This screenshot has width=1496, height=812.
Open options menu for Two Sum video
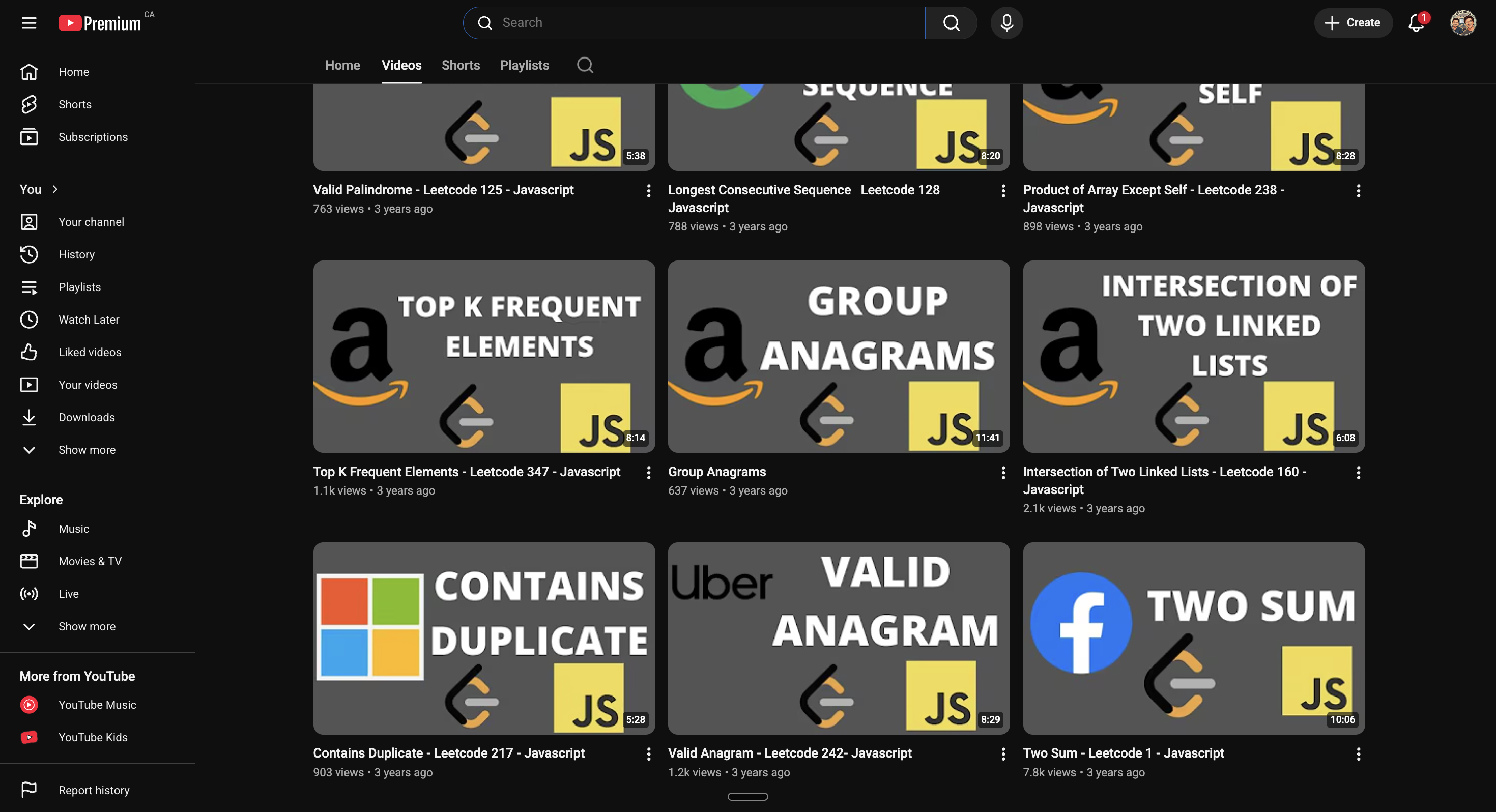click(1358, 754)
